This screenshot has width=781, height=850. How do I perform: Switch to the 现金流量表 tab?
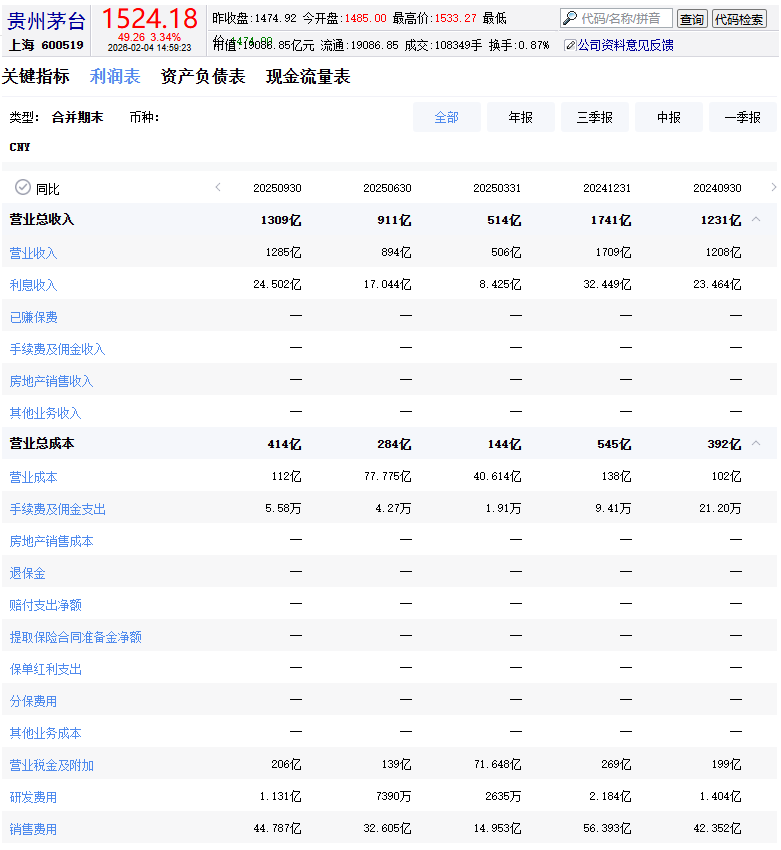tap(308, 77)
